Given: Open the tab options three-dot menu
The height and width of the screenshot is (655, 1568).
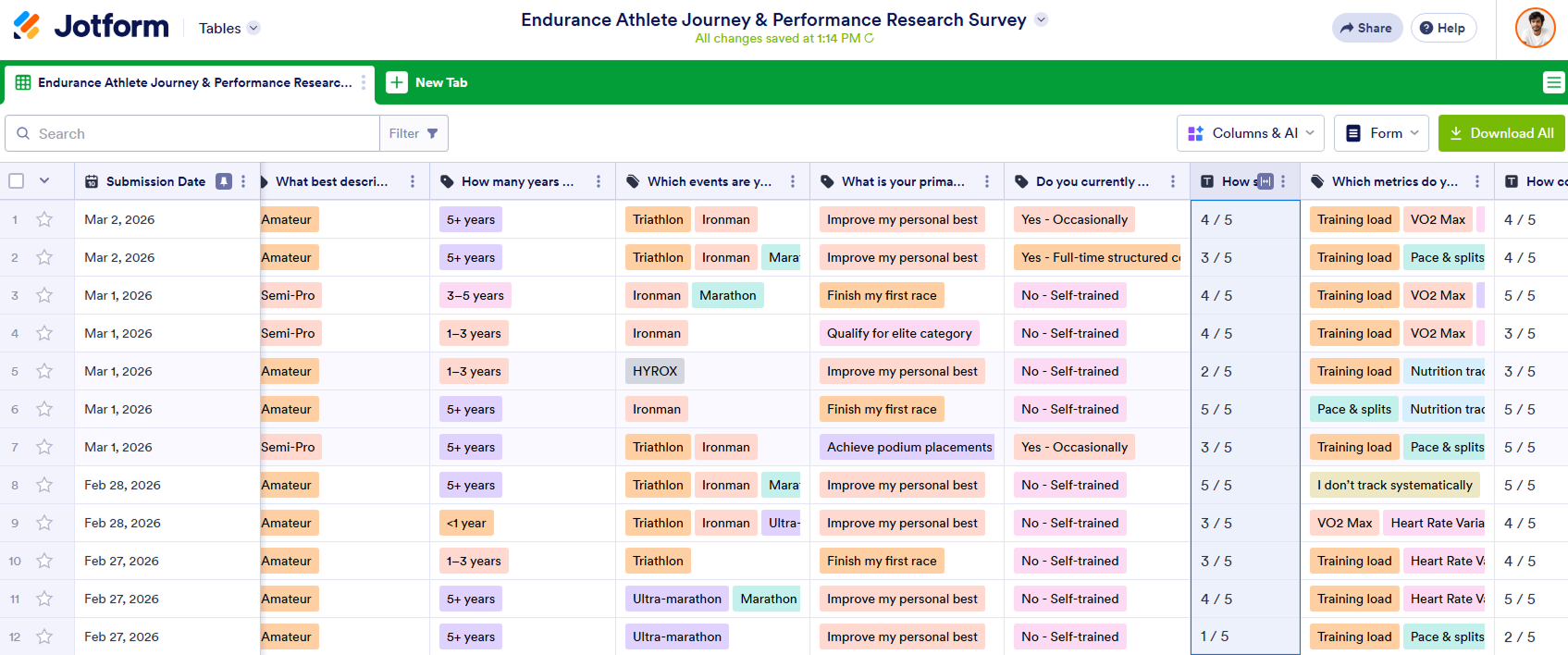Looking at the screenshot, I should pos(364,82).
